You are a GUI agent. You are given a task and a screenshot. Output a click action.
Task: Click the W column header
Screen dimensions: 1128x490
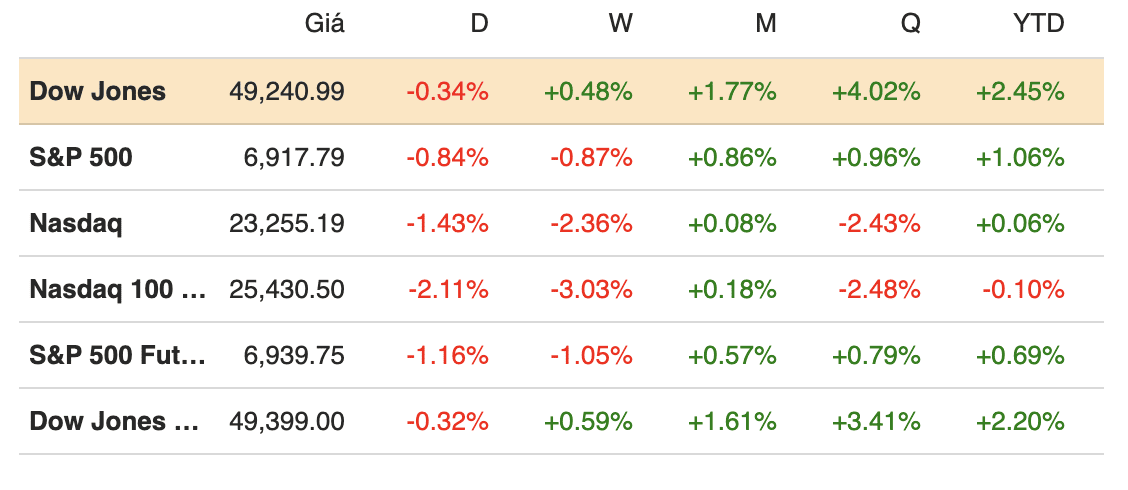[x=621, y=25]
